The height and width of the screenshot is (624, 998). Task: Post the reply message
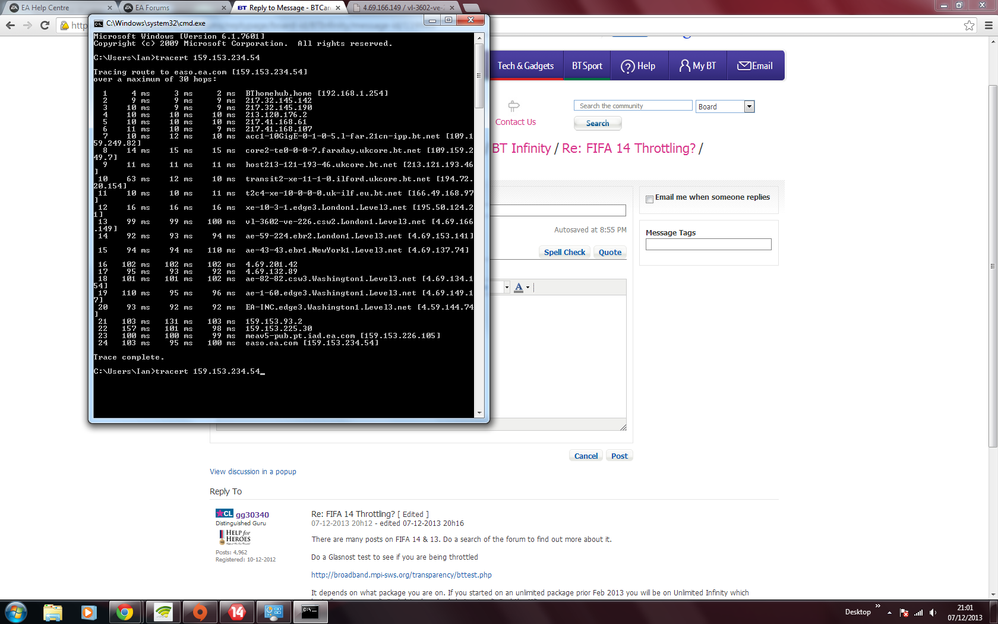[619, 456]
